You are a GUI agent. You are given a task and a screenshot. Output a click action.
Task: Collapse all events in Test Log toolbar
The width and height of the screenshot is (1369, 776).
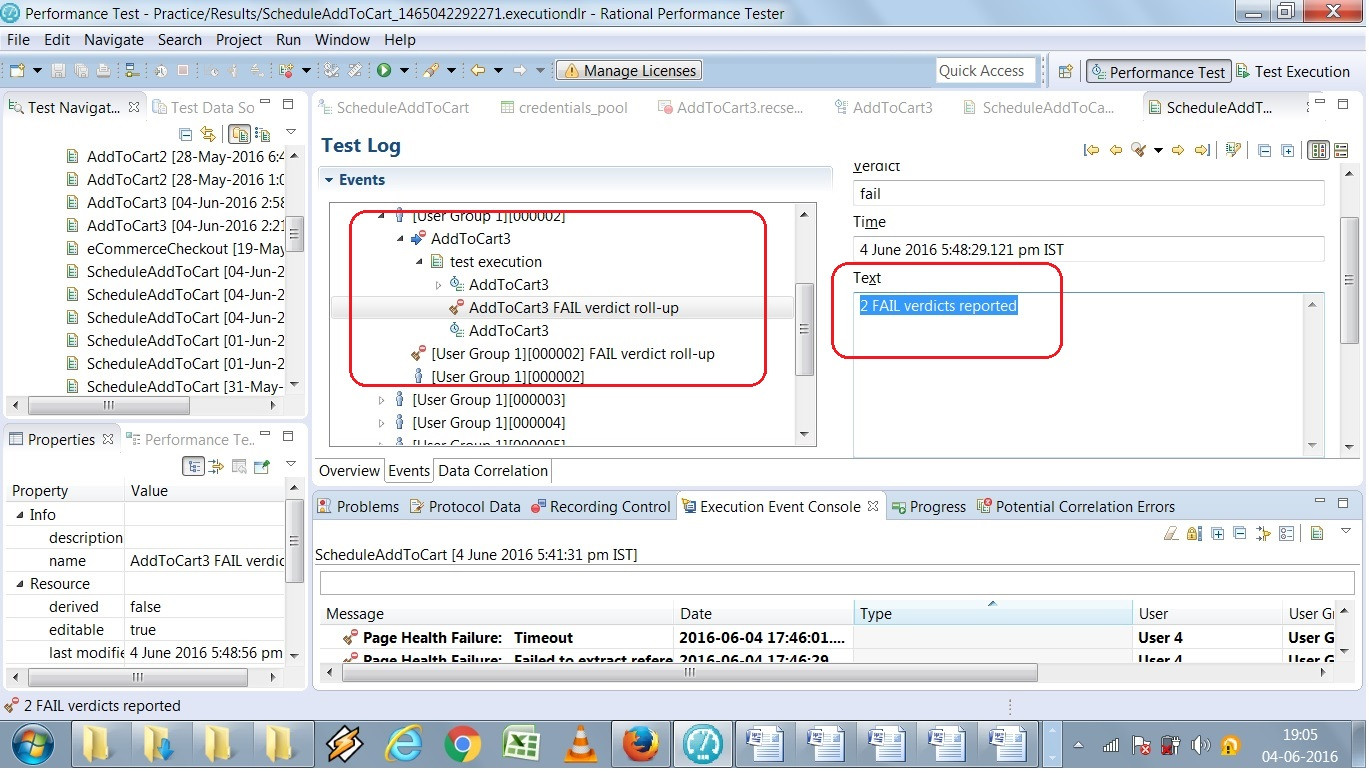point(1265,150)
